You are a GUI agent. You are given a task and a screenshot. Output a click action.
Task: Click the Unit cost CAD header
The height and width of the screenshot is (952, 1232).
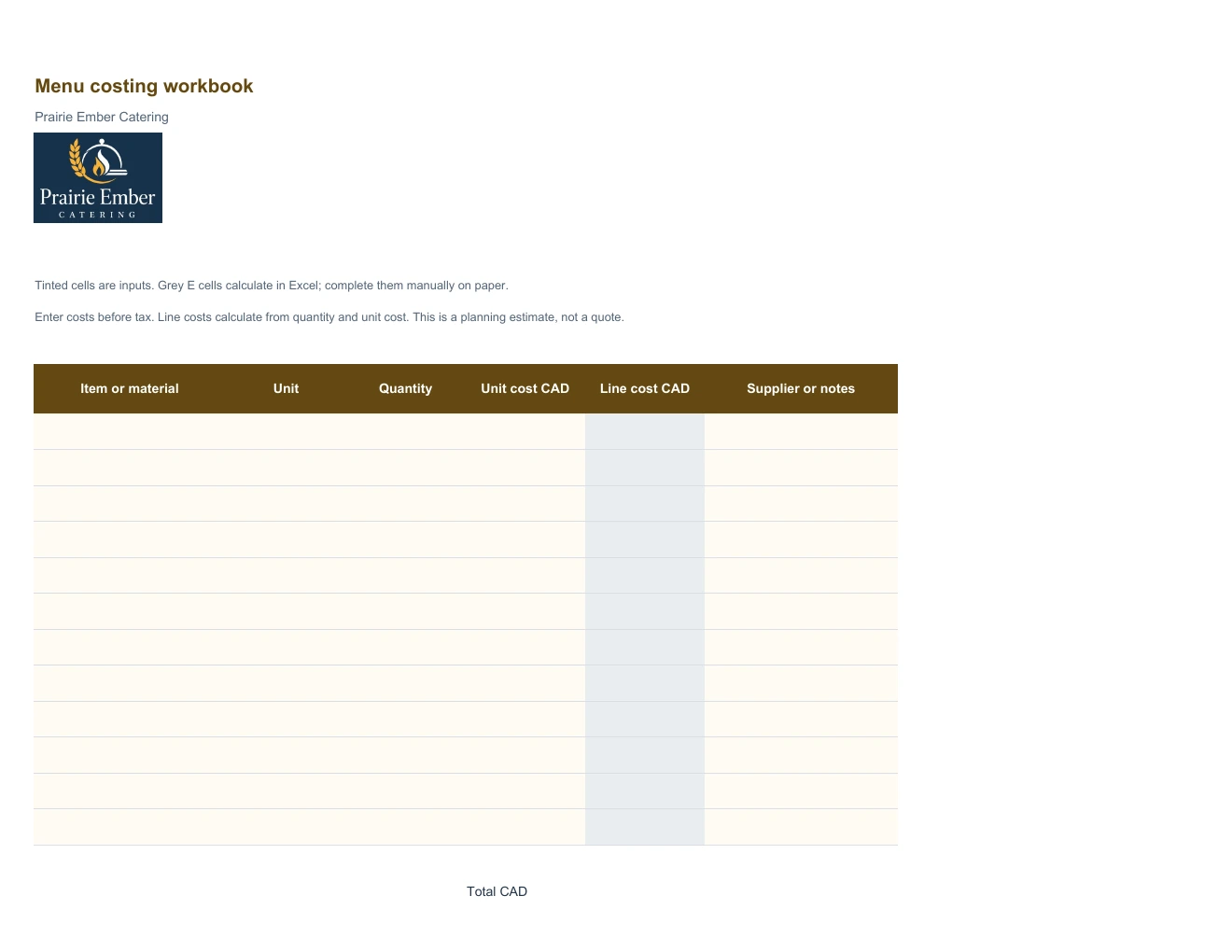525,388
